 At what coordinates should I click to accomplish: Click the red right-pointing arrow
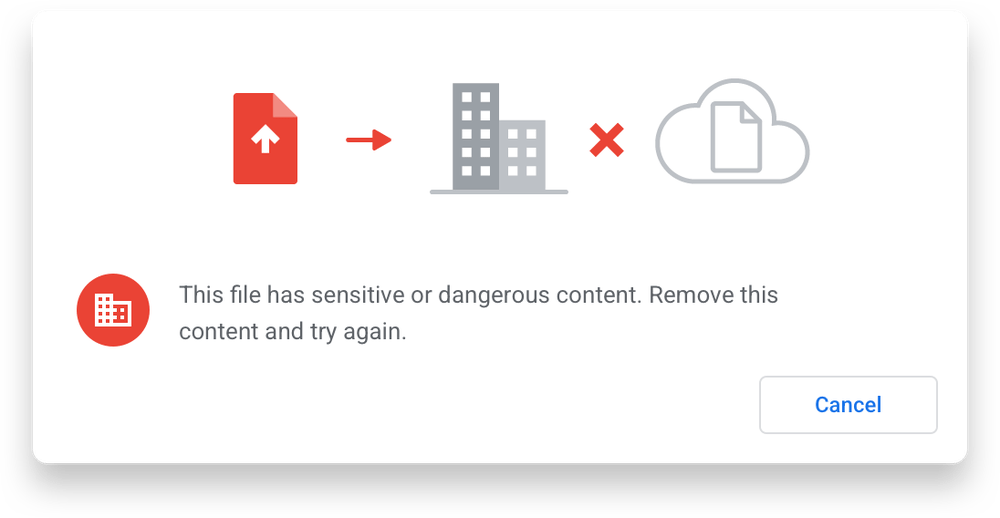tap(369, 140)
